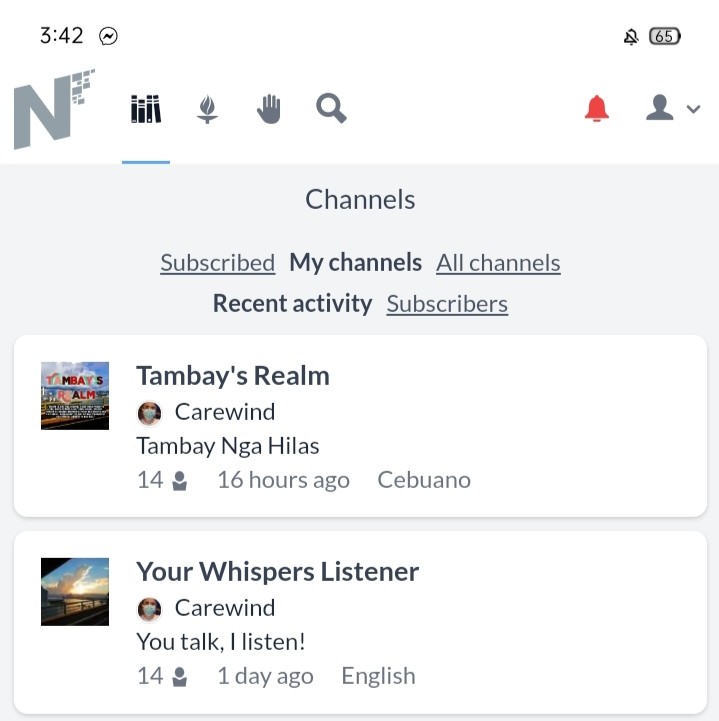This screenshot has width=719, height=721.
Task: Click the N site logo
Action: [54, 109]
